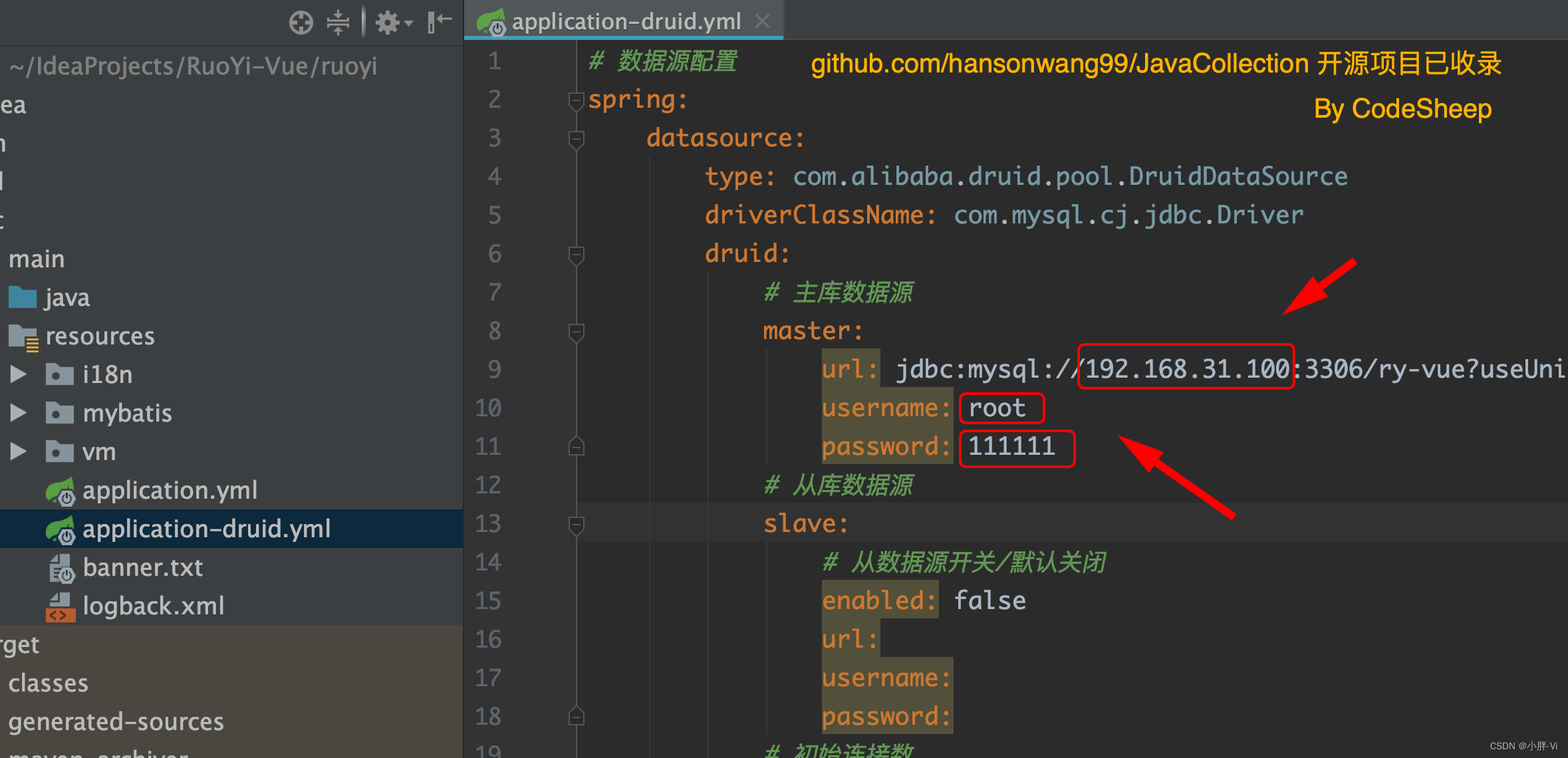Click the locate/scroll-from-source target icon
The width and height of the screenshot is (1568, 758).
[x=301, y=22]
